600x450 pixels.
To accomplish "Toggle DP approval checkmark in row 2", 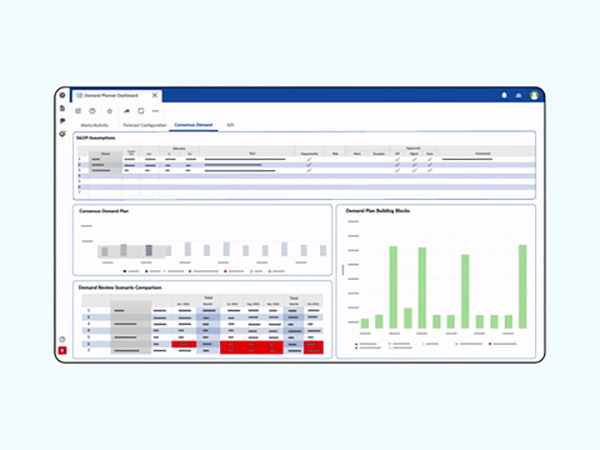I will tap(397, 165).
